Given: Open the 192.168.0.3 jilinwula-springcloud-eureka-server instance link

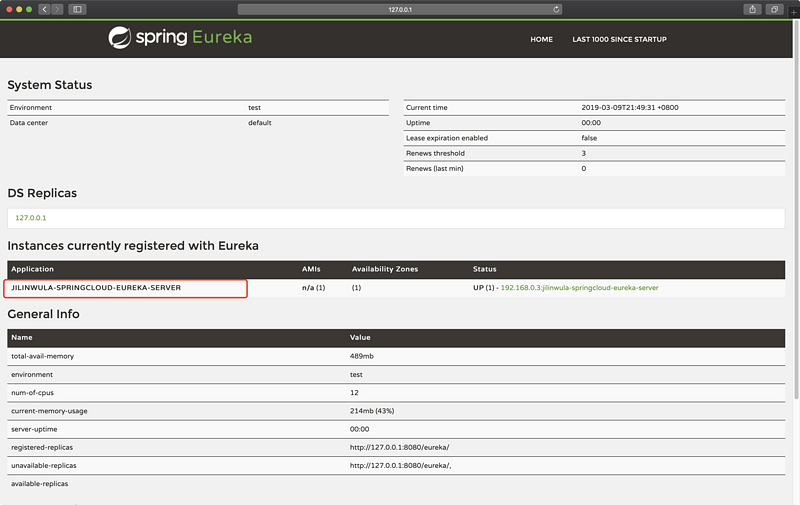Looking at the screenshot, I should click(x=580, y=288).
